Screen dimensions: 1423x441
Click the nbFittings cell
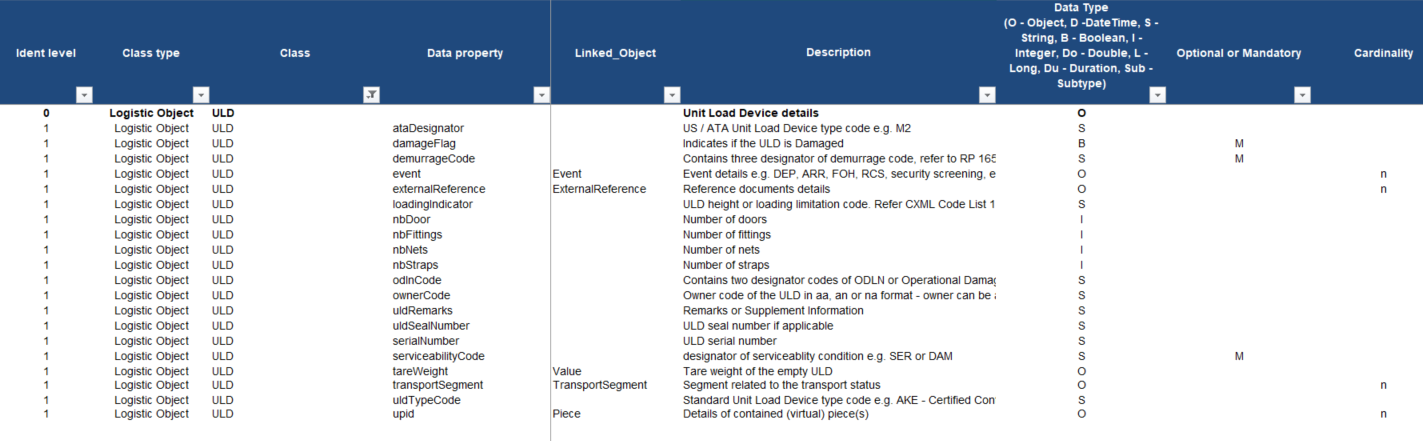[x=417, y=235]
